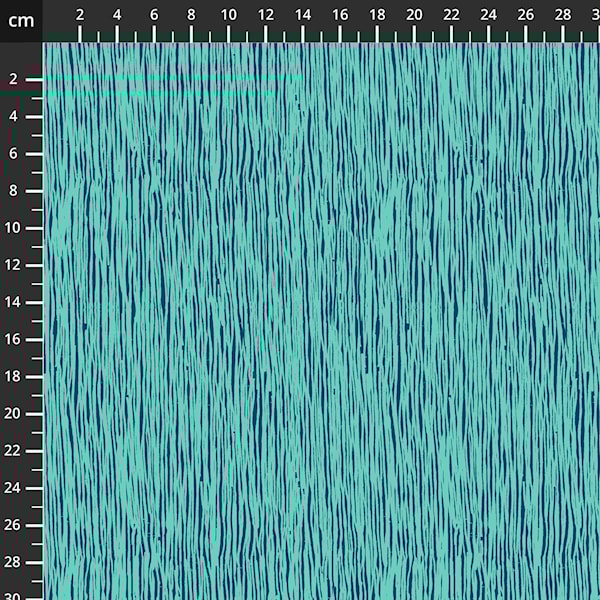Screen dimensions: 600x600
Task: Click the bright cyan horizontal line near 2 cm
Action: (170, 78)
